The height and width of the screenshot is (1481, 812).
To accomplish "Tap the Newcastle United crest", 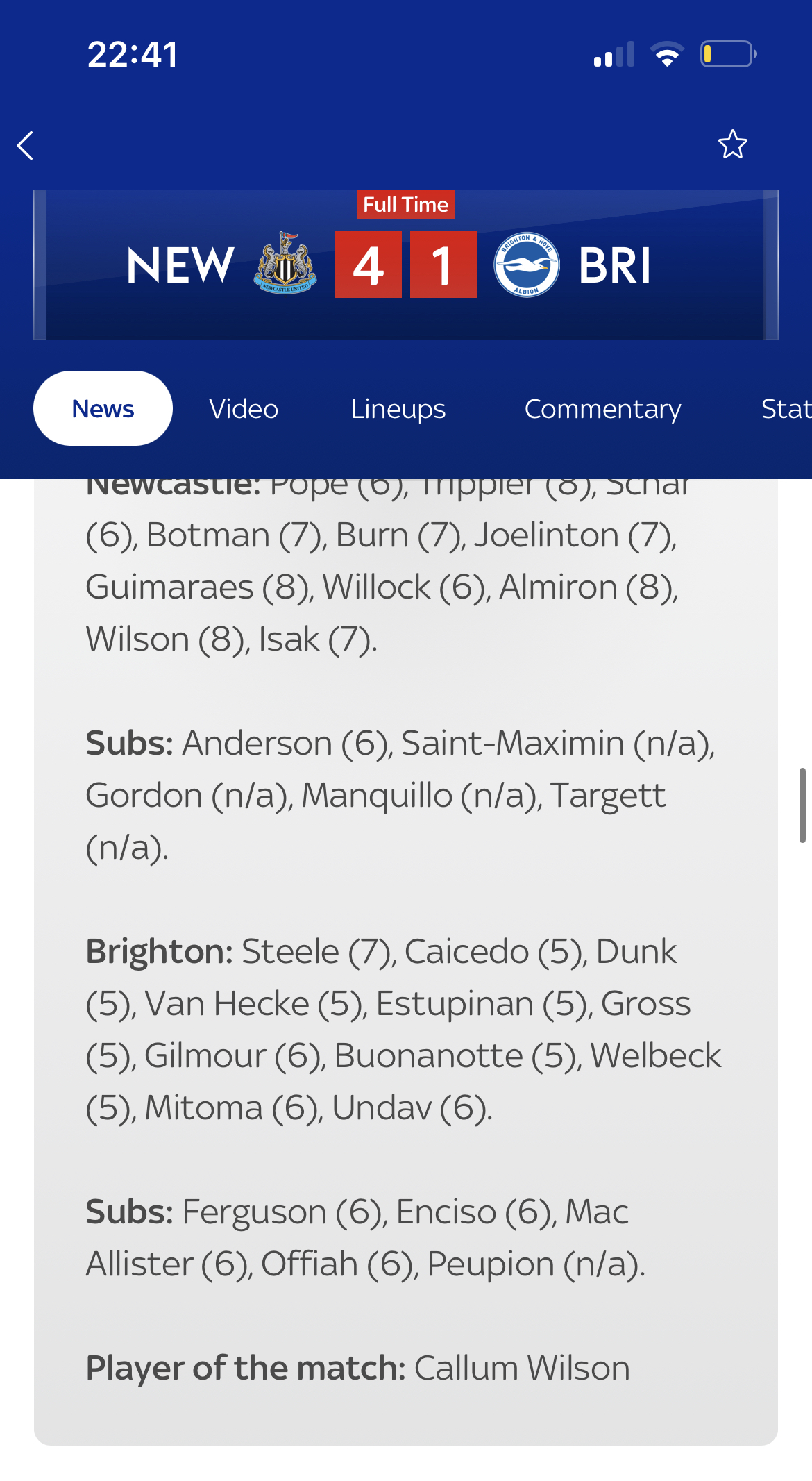I will tap(285, 264).
